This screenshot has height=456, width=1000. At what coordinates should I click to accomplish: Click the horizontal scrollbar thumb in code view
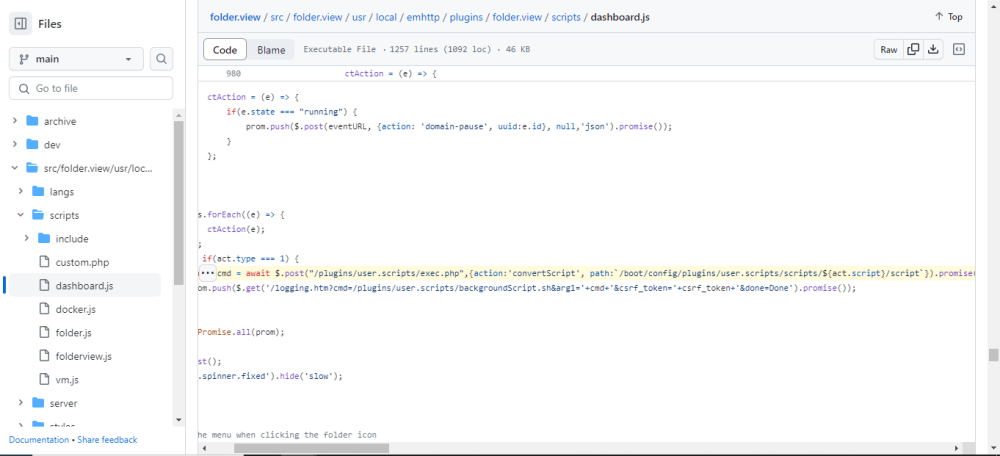tap(311, 448)
